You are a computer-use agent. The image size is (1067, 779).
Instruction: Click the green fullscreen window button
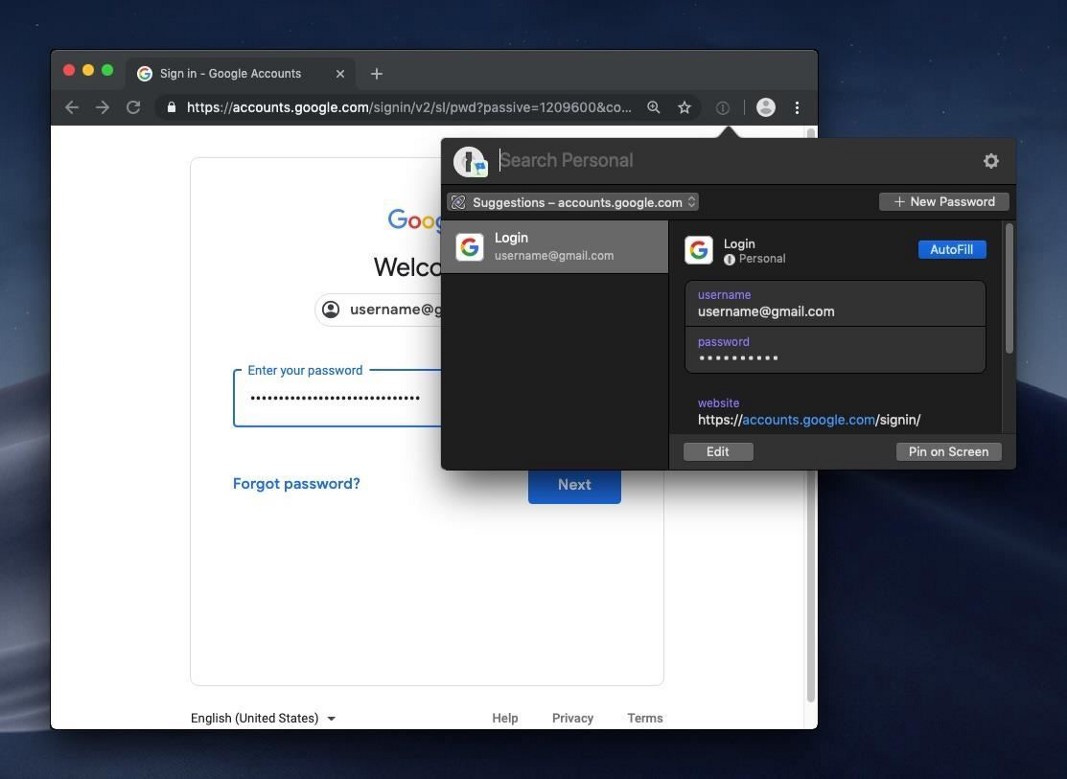coord(108,70)
